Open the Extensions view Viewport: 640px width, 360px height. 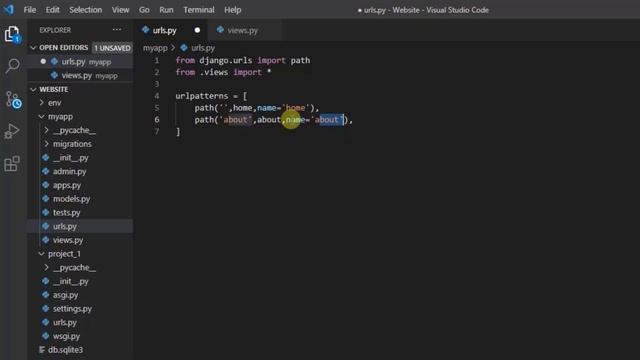pyautogui.click(x=12, y=164)
